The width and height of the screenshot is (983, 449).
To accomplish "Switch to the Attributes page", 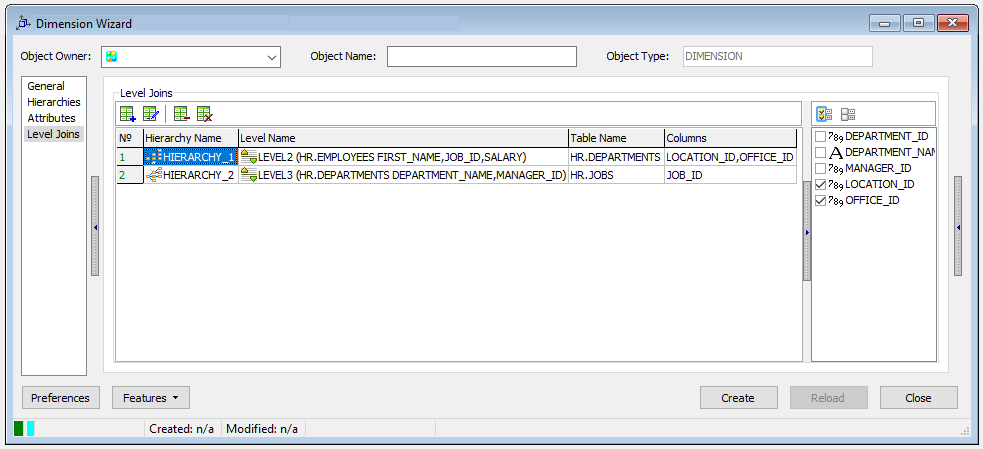I will [51, 118].
